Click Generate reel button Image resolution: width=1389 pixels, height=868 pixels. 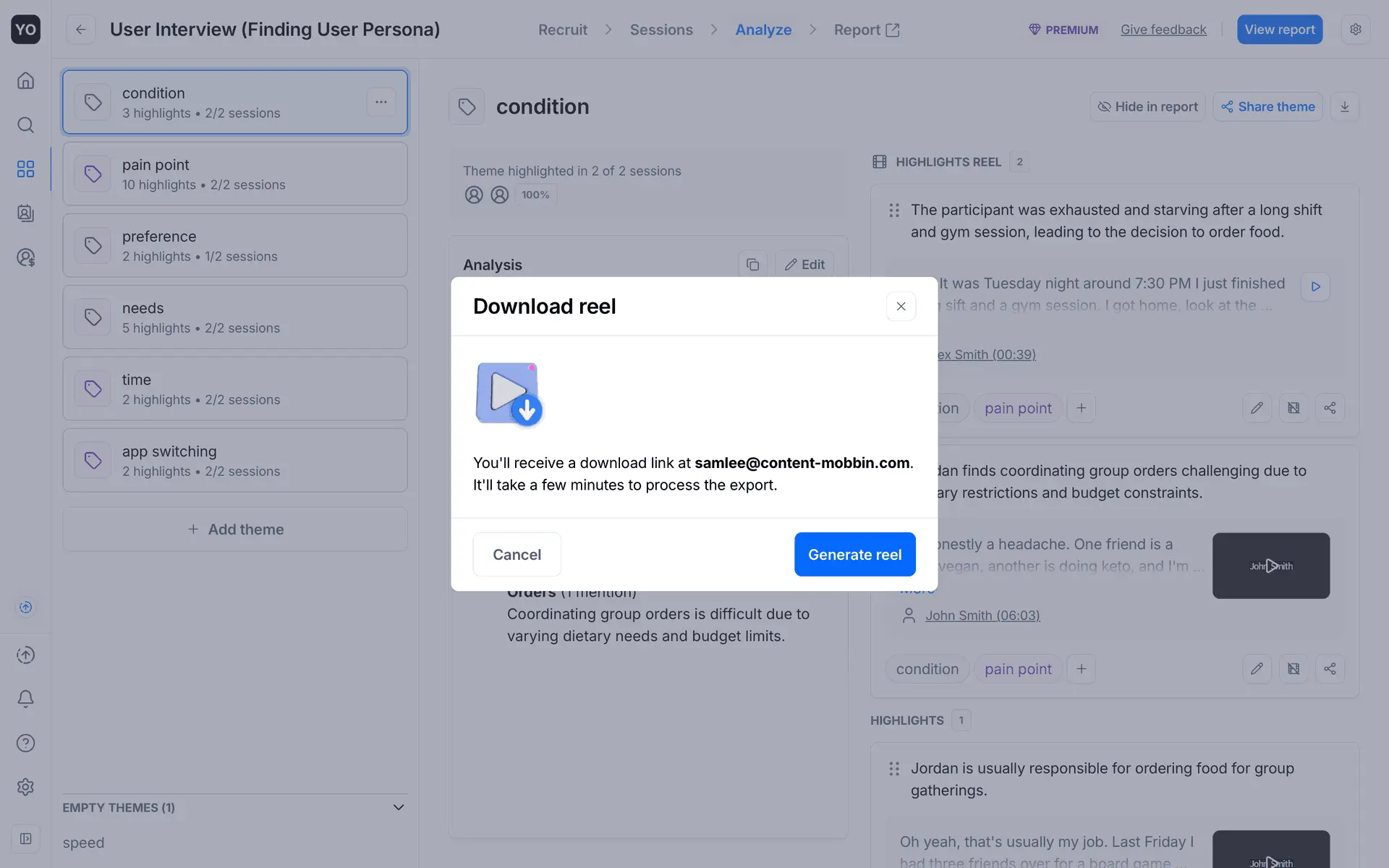(854, 554)
